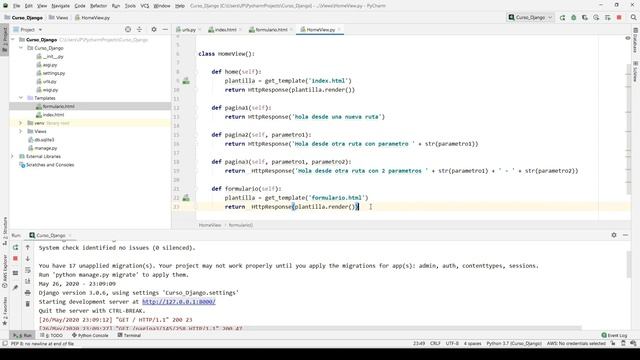The image size is (640, 360).
Task: Open Terminal tool window tab
Action: coord(129,335)
